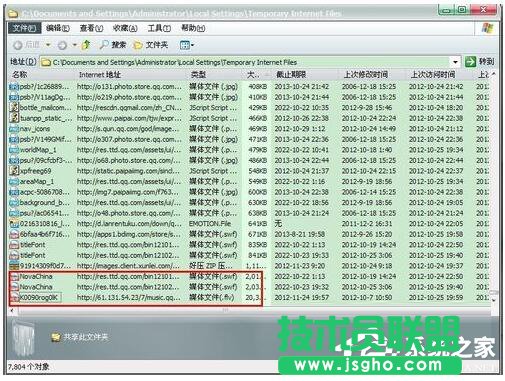Click the 2012-11-24 19:57 expiry date cell
Image resolution: width=505 pixels, height=381 pixels.
[x=302, y=297]
